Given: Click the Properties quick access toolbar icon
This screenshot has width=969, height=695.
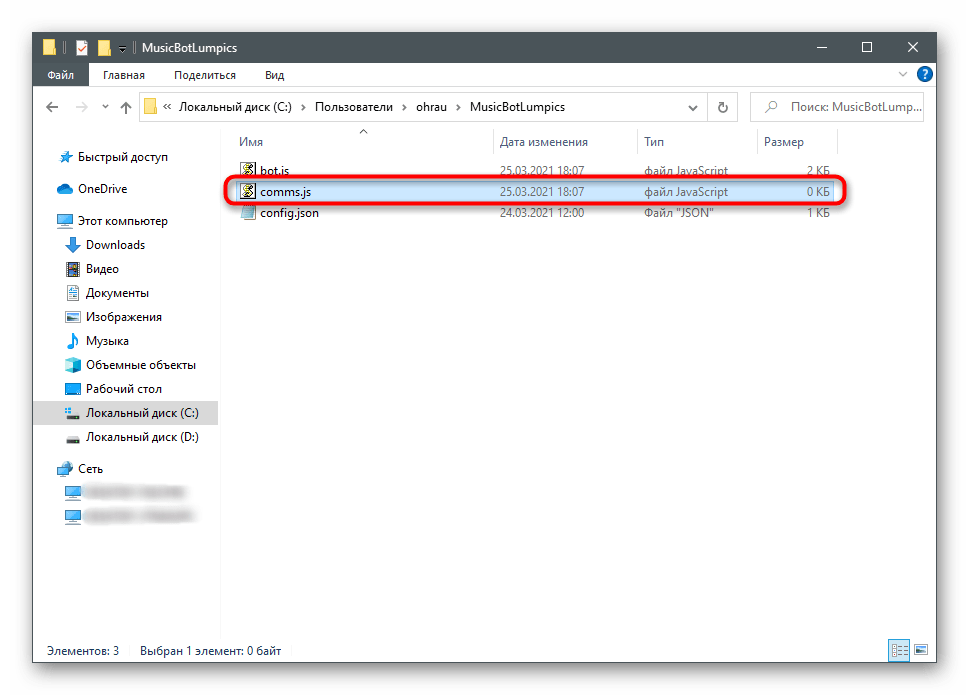Looking at the screenshot, I should click(x=82, y=47).
